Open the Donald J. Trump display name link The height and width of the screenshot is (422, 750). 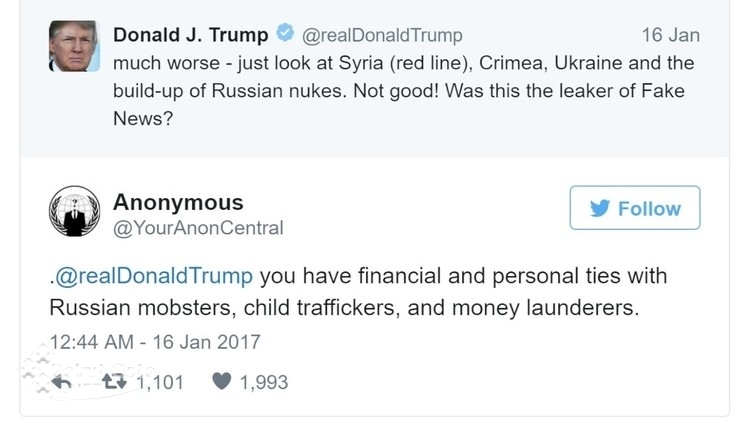(x=190, y=35)
